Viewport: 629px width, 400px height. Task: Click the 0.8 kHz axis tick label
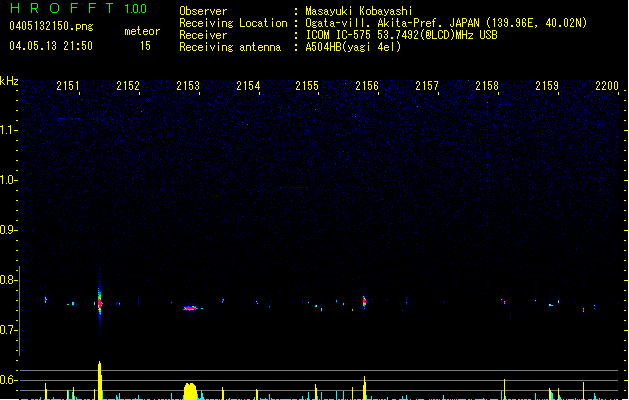click(x=8, y=280)
